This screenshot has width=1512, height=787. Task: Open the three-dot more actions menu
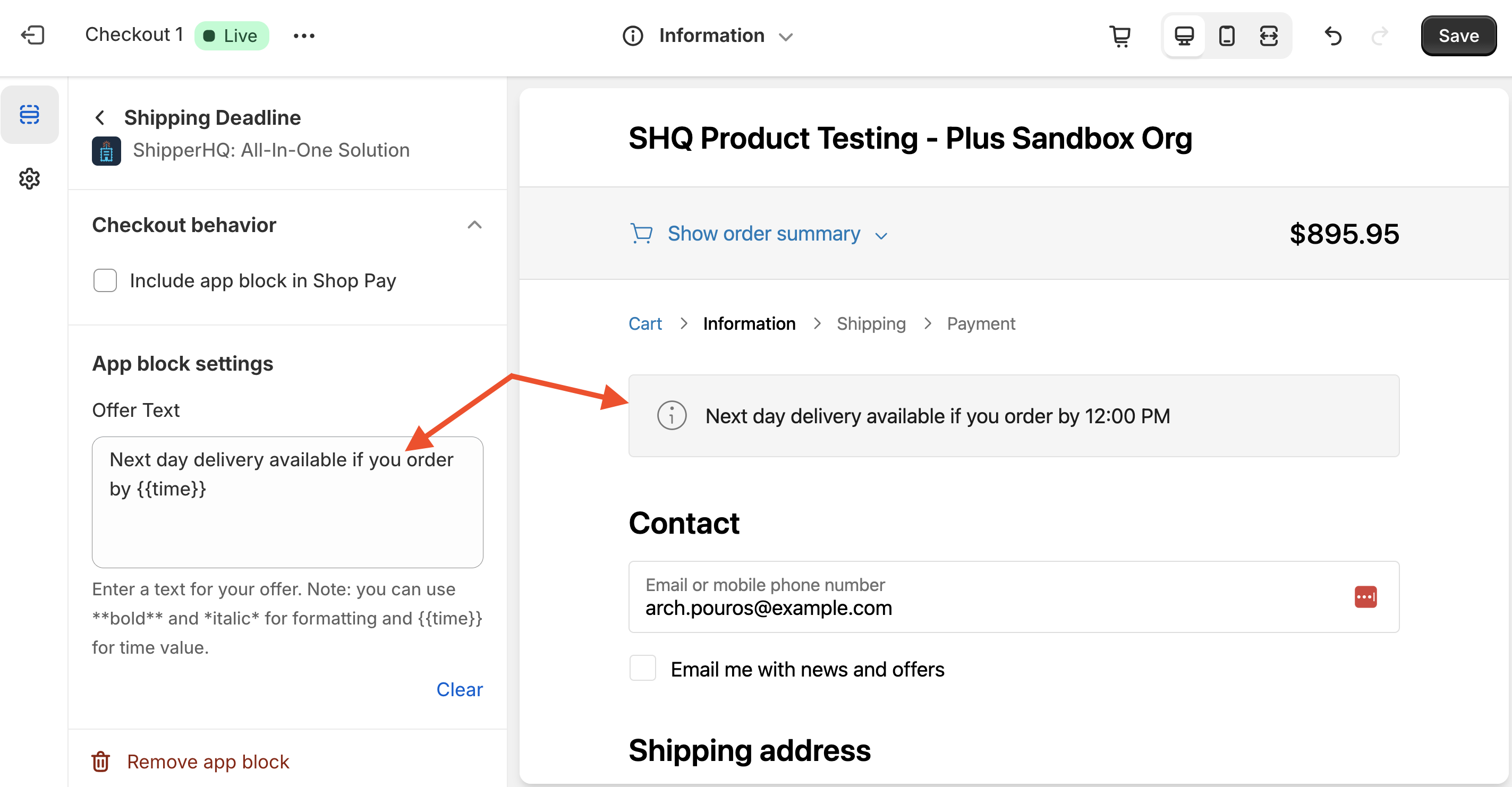pyautogui.click(x=303, y=36)
